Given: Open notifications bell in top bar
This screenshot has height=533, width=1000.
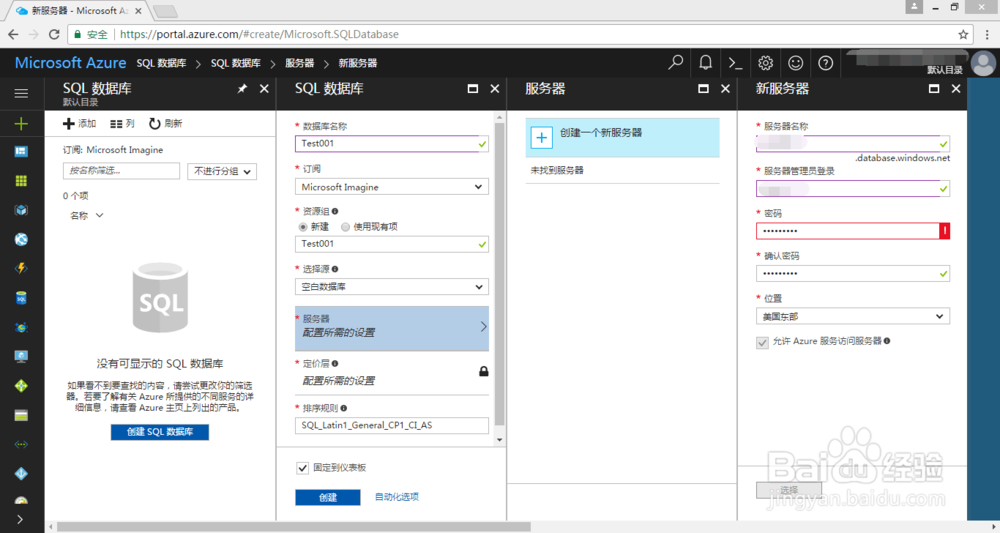Looking at the screenshot, I should click(705, 62).
